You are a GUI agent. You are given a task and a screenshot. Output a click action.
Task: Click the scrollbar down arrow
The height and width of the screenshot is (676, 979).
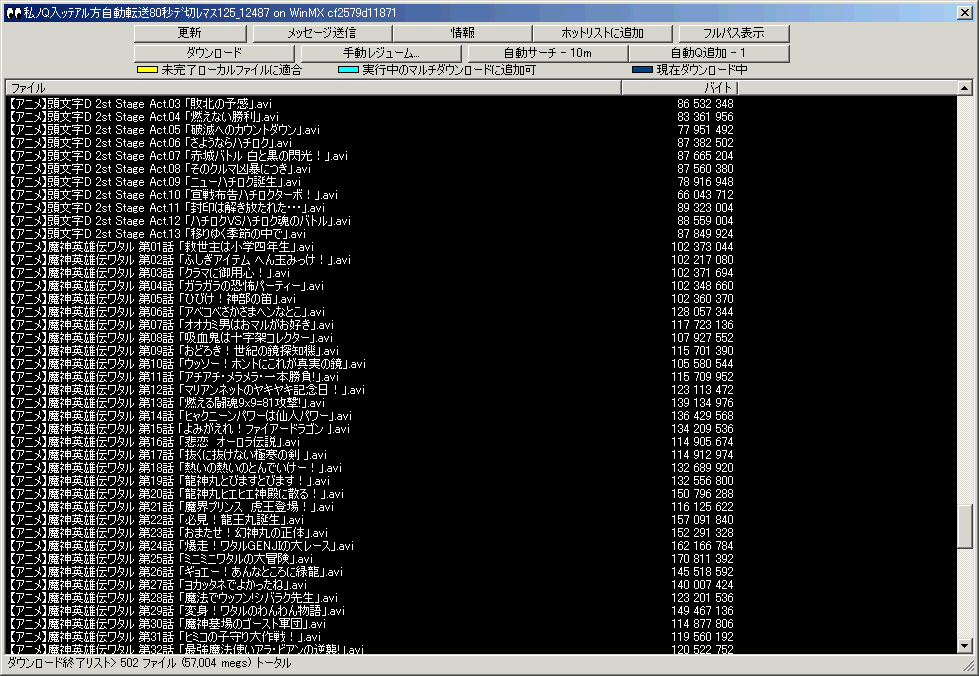[x=965, y=646]
